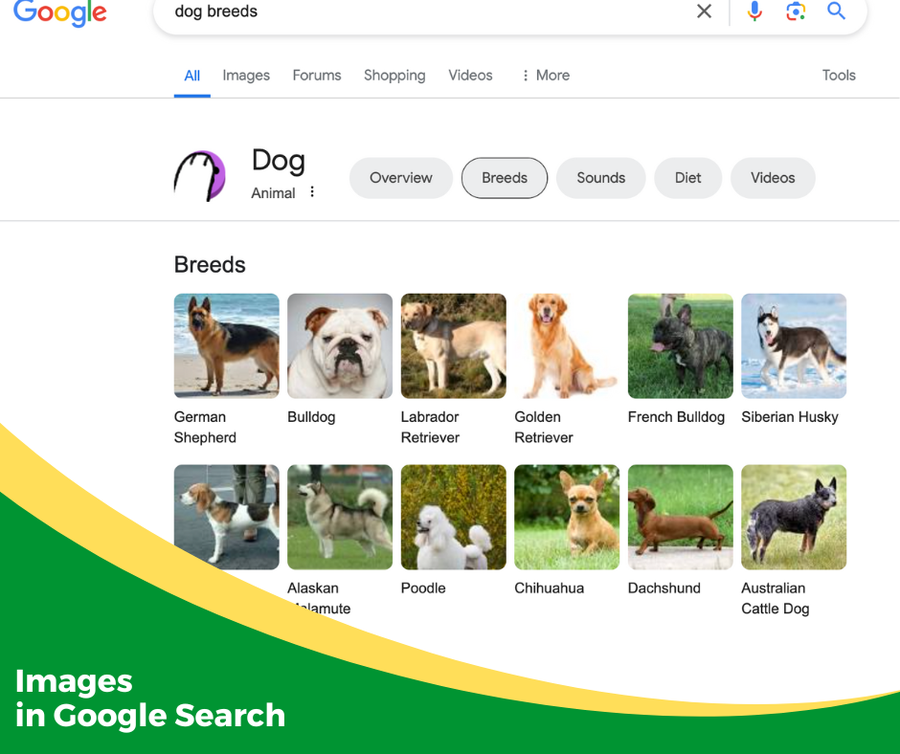900x754 pixels.
Task: Click the Videos chip in the knowledge panel
Action: pos(772,177)
